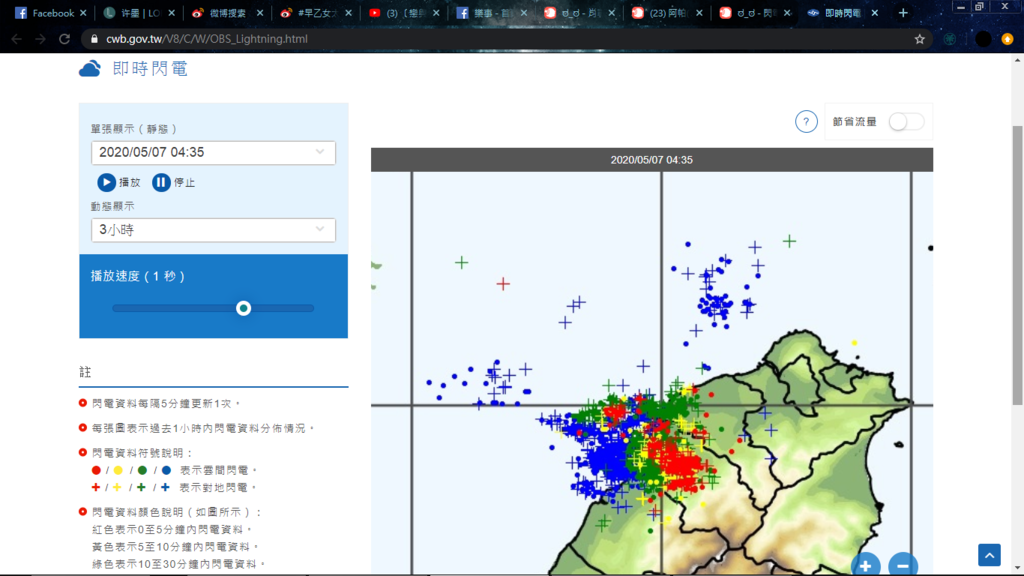Click the lock icon in address bar
The height and width of the screenshot is (576, 1024).
coord(94,39)
